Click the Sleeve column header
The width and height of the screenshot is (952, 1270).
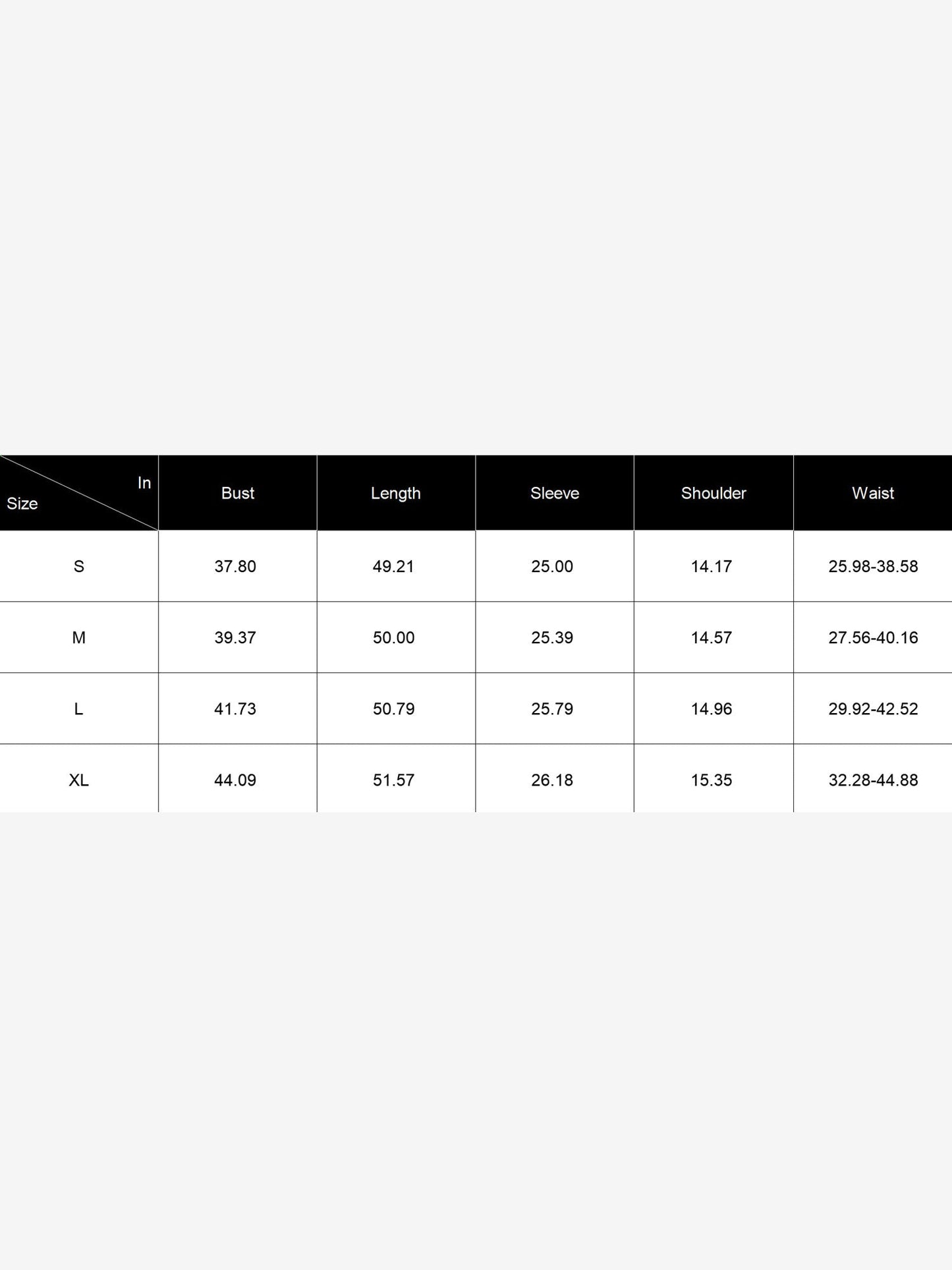tap(555, 493)
